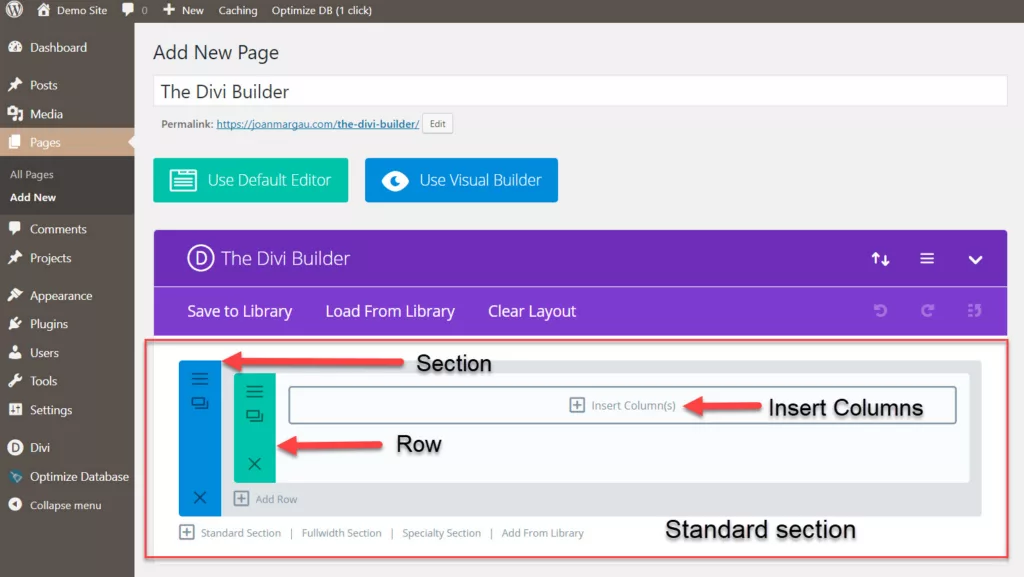Viewport: 1024px width, 577px height.
Task: Go to All Pages submenu
Action: pyautogui.click(x=31, y=174)
